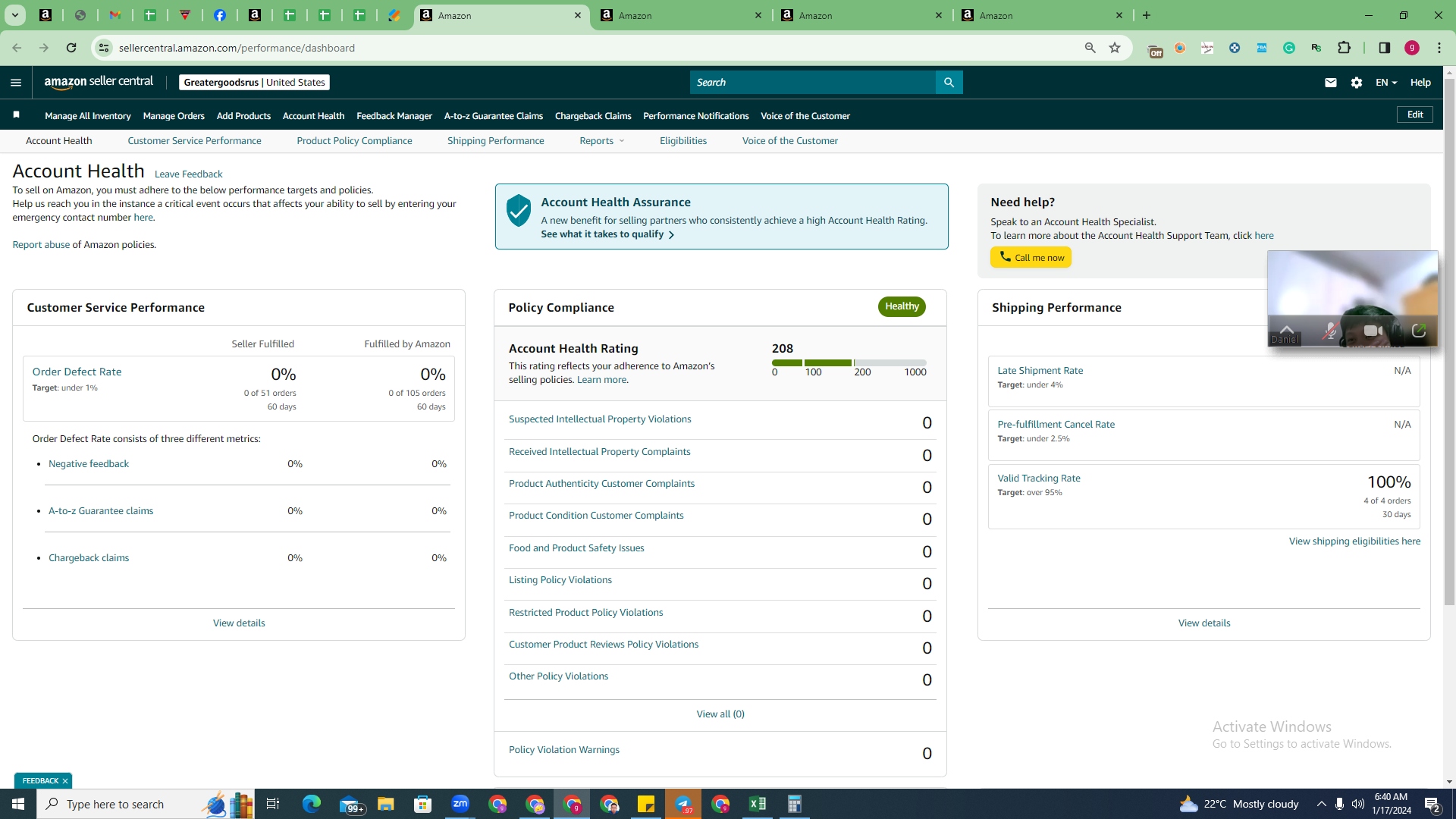The height and width of the screenshot is (819, 1456).
Task: Expand See what it takes to qualify
Action: (x=607, y=234)
